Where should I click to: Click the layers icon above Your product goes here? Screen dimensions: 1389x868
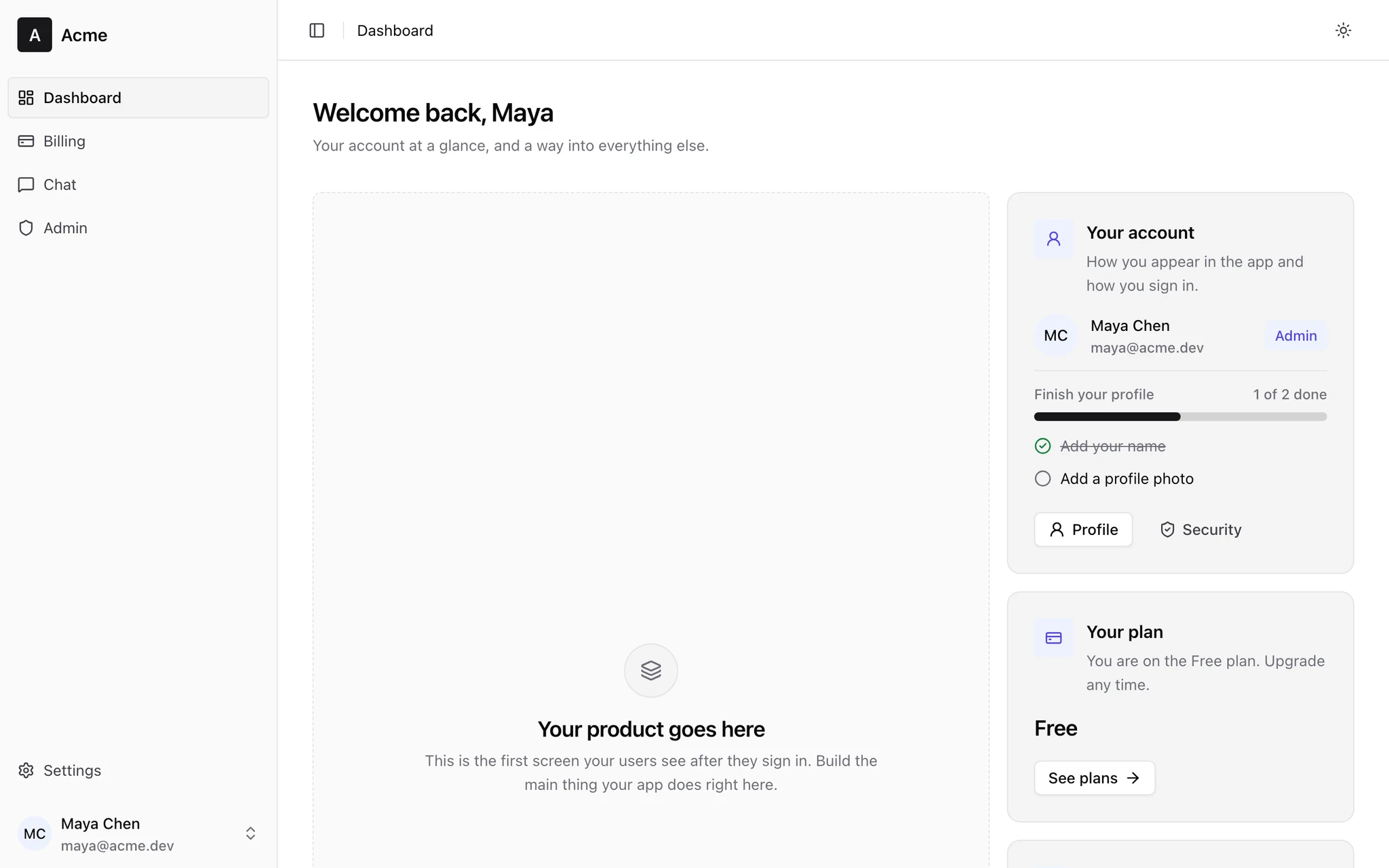(651, 671)
